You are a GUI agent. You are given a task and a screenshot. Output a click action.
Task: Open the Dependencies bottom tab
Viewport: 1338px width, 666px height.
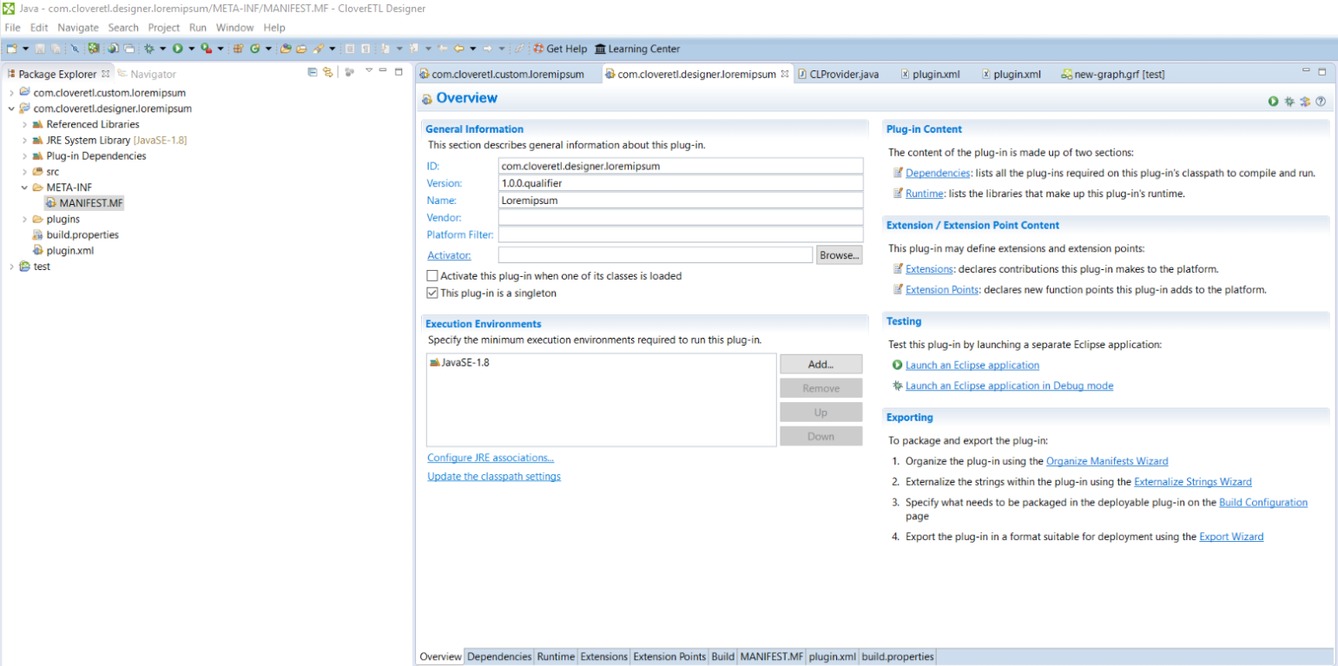(499, 657)
